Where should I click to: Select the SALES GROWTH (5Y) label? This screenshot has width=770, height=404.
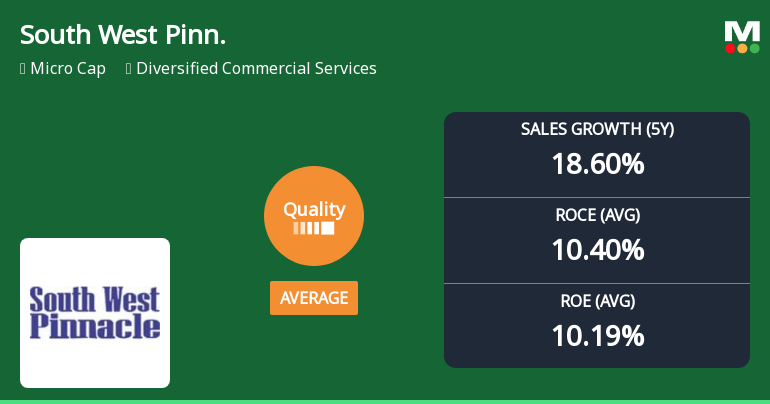click(597, 129)
